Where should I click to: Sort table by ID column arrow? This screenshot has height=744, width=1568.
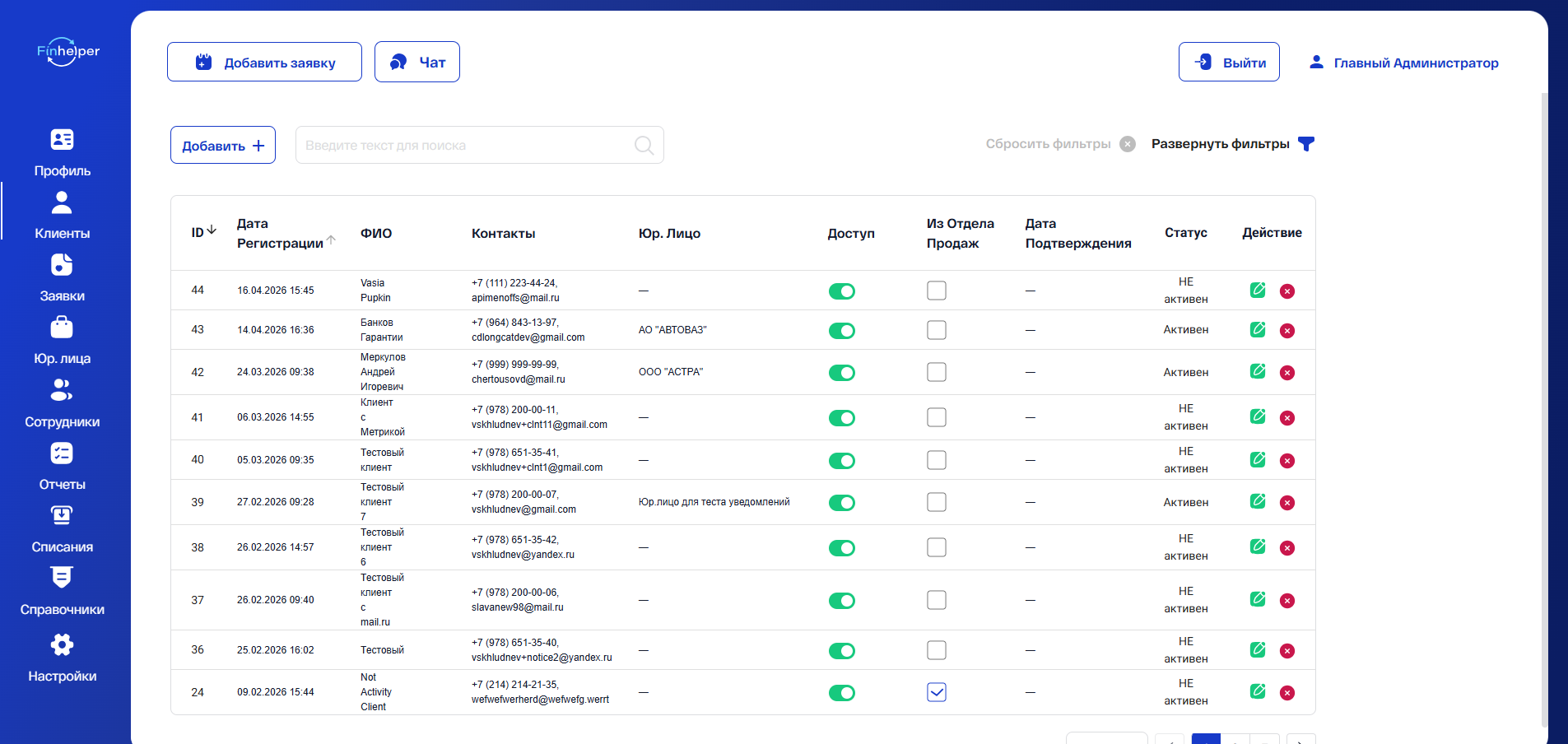[x=212, y=230]
